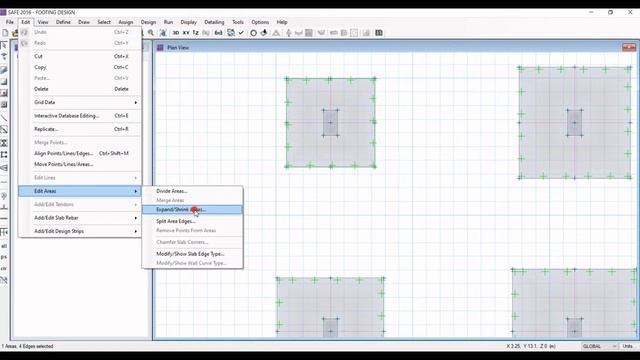
Task: Choose Copy in the Edit menu
Action: [x=80, y=67]
